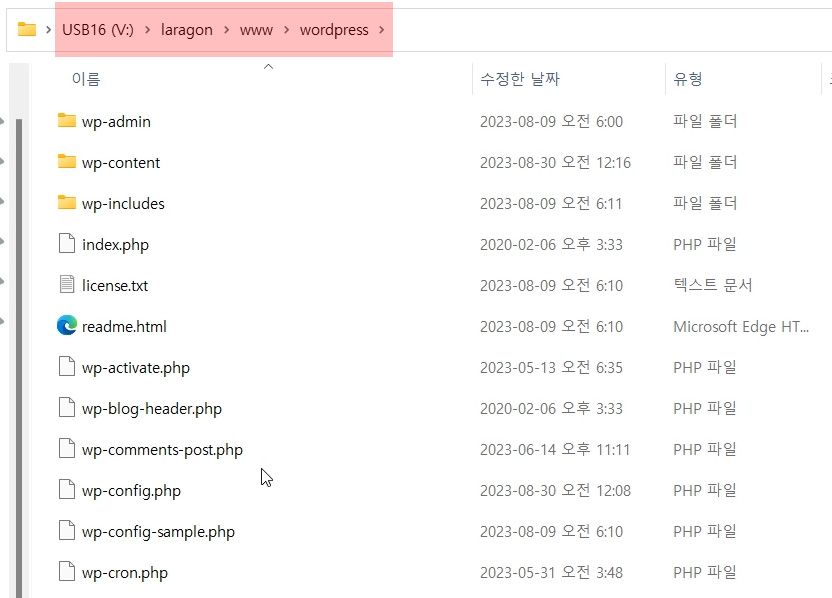Viewport: 832px width, 598px height.
Task: Click the wp-config-sample.php file icon
Action: click(66, 531)
